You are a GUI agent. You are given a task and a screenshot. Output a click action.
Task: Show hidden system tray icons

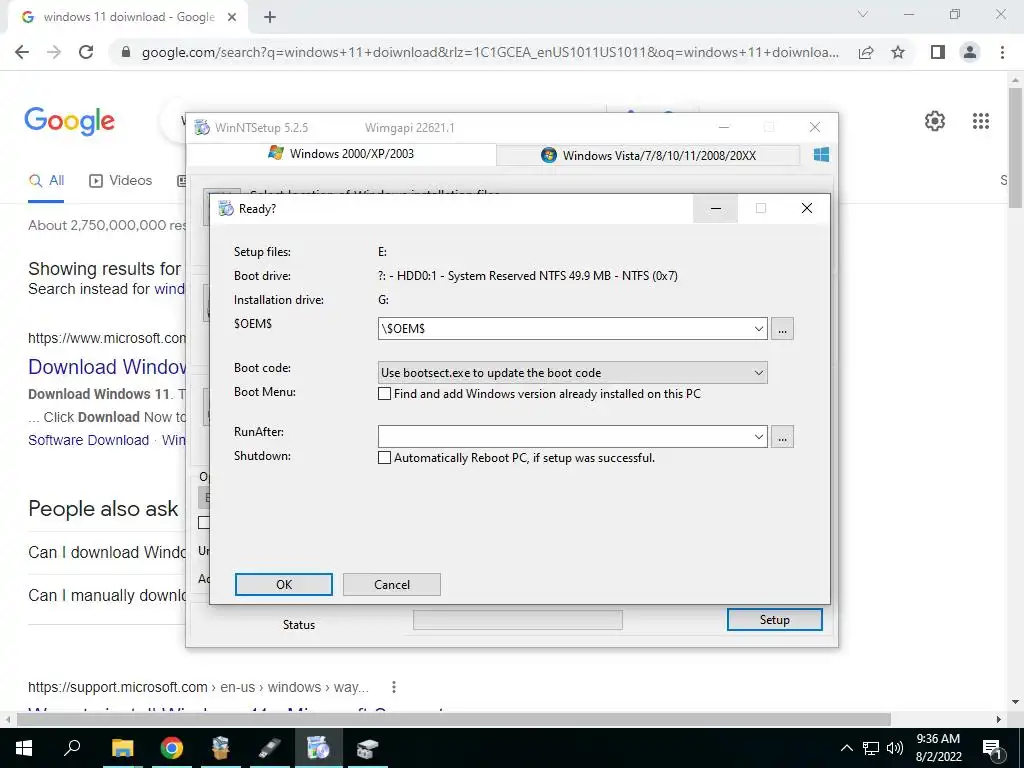pos(846,748)
